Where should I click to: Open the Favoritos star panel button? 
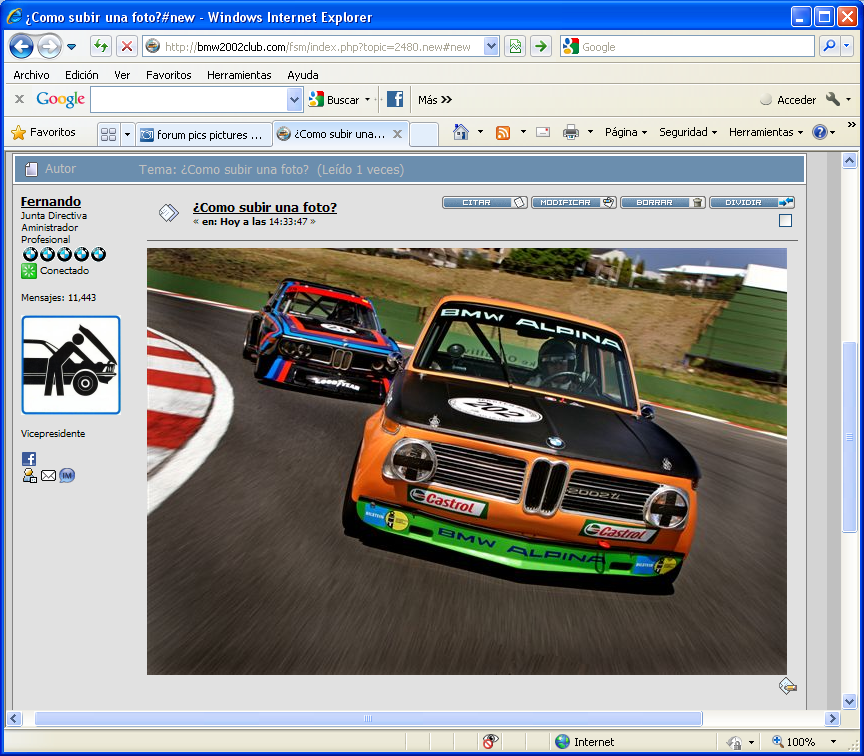[x=43, y=132]
